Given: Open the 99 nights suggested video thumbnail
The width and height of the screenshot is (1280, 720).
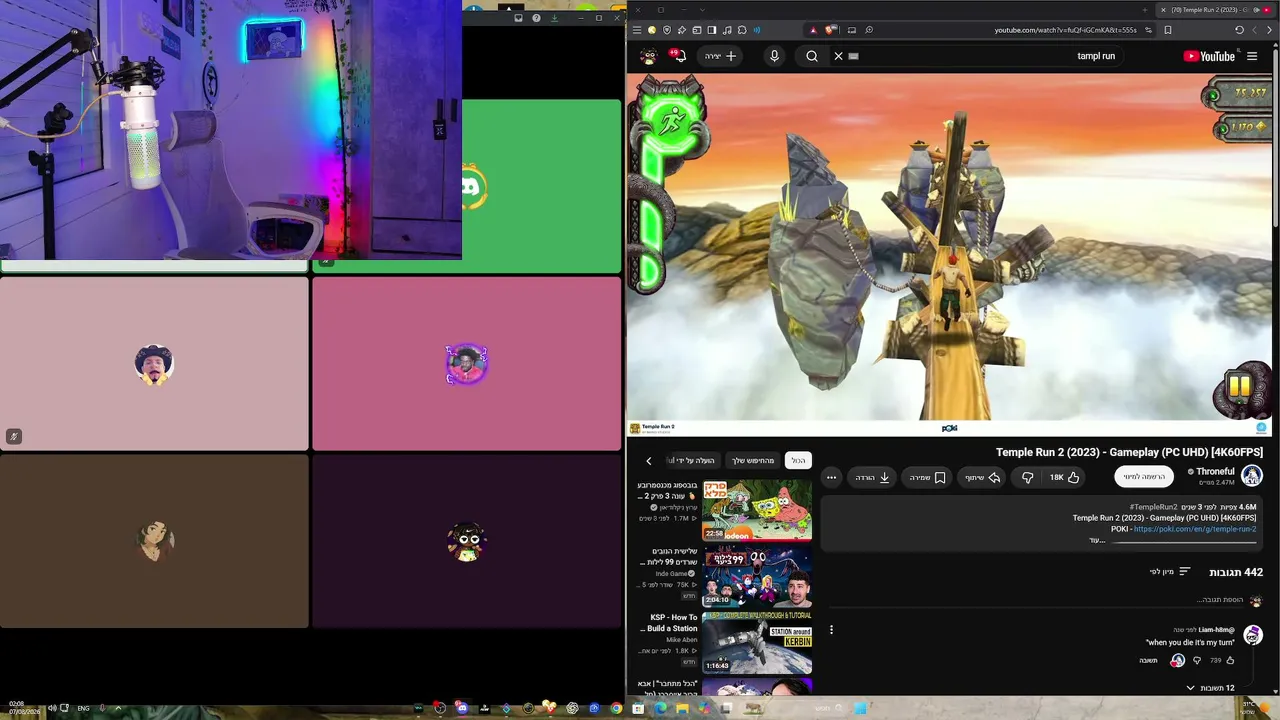Looking at the screenshot, I should (x=757, y=577).
